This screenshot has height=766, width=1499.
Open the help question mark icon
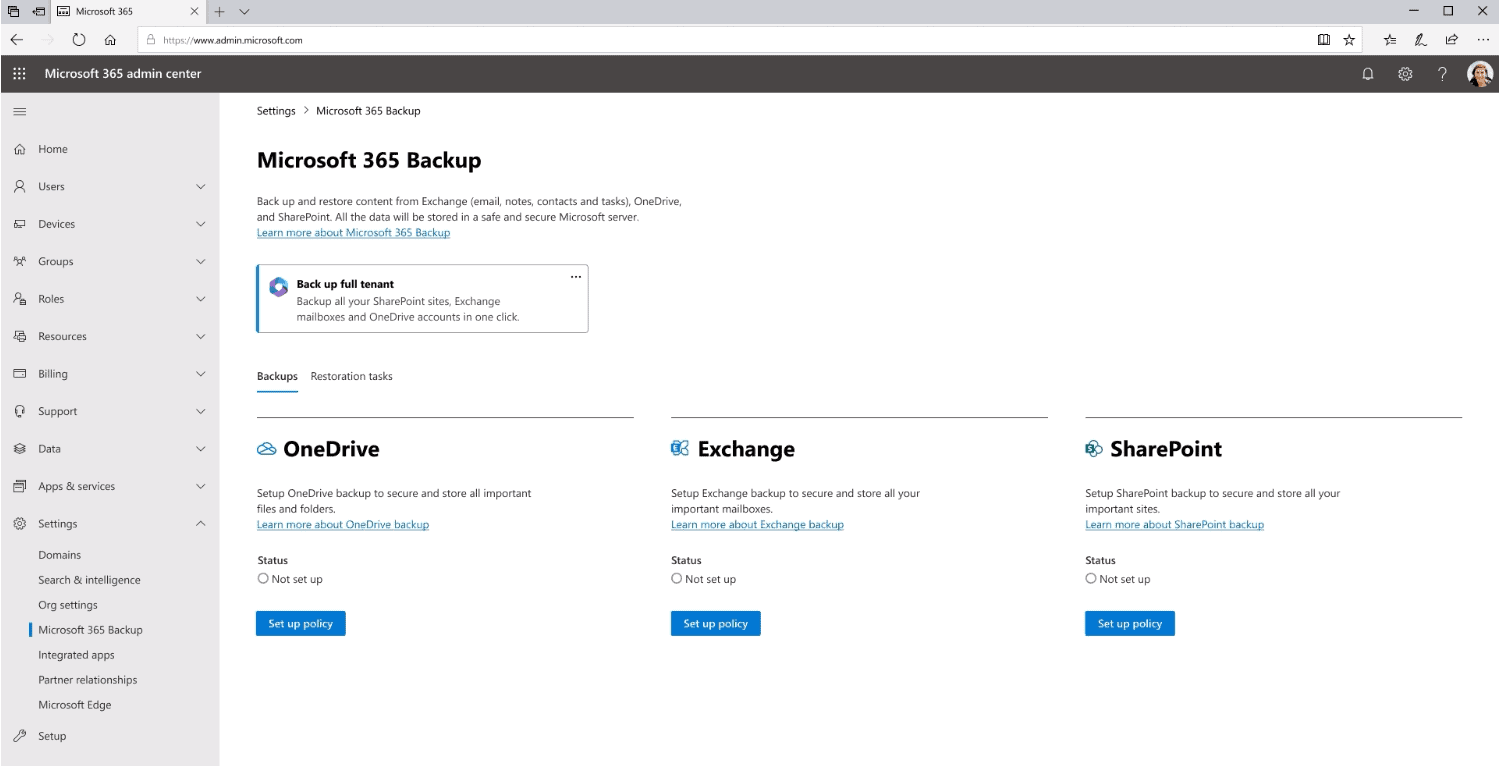pos(1442,74)
